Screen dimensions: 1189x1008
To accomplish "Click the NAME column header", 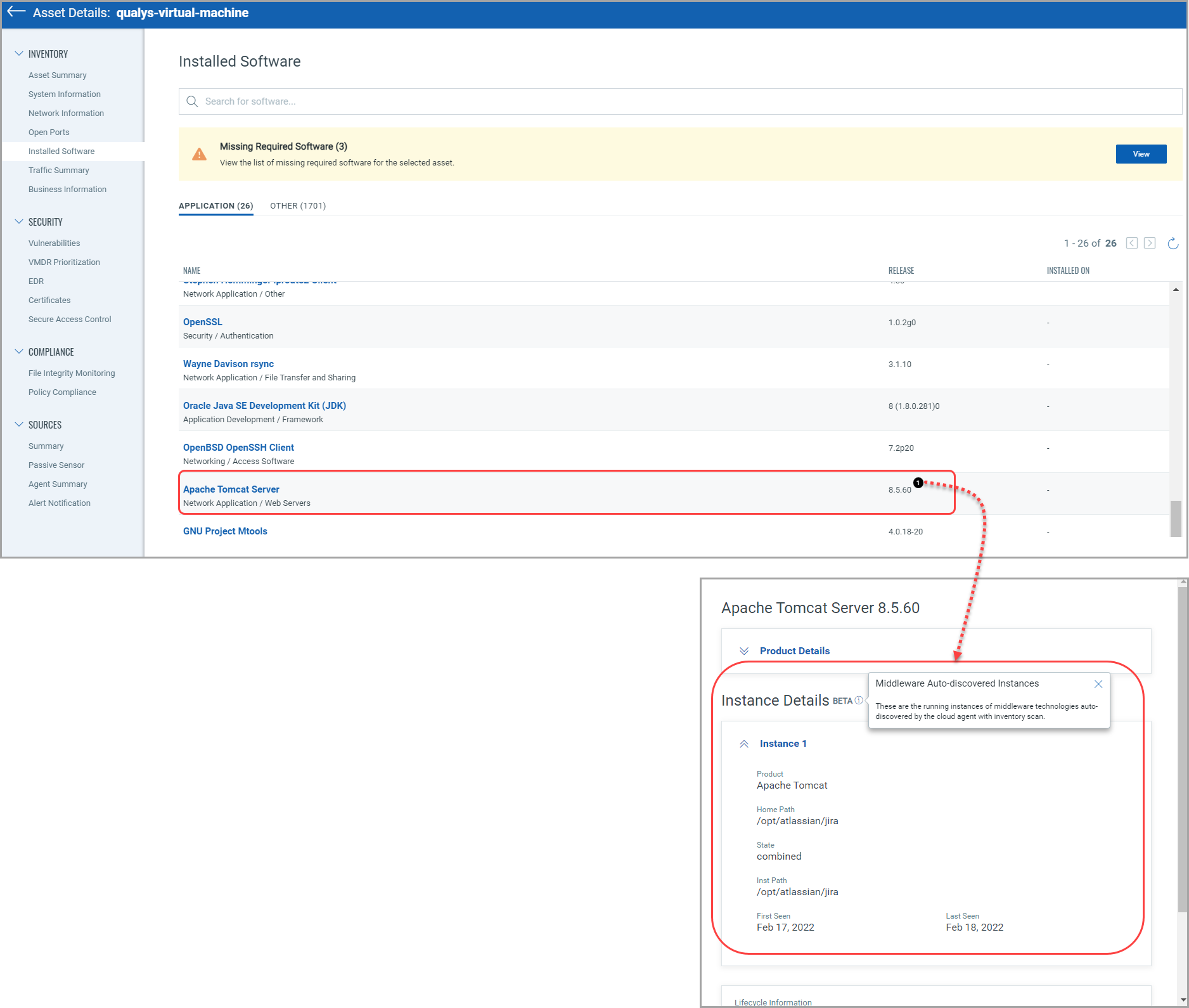I will click(x=192, y=271).
